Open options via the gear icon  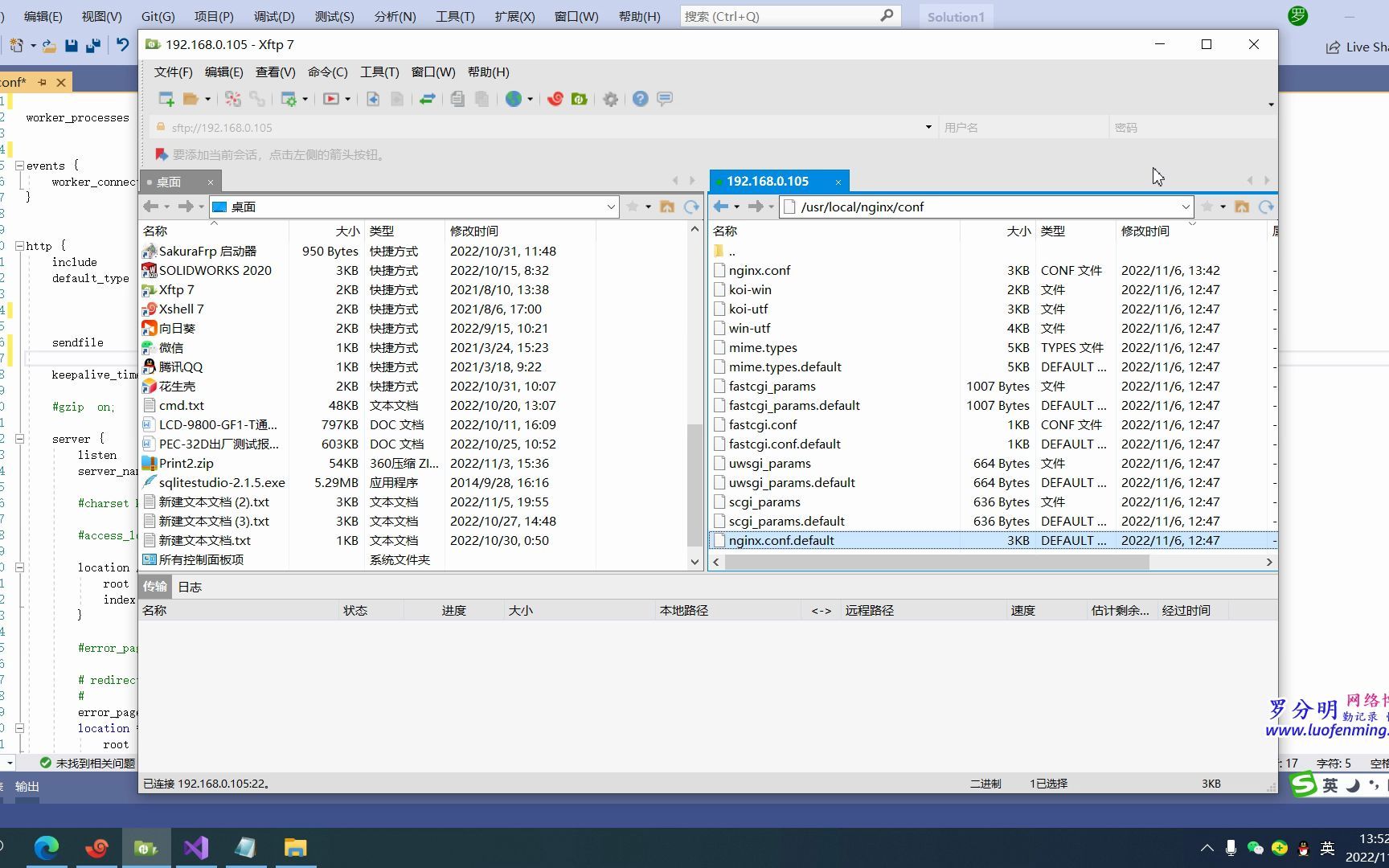pos(611,99)
